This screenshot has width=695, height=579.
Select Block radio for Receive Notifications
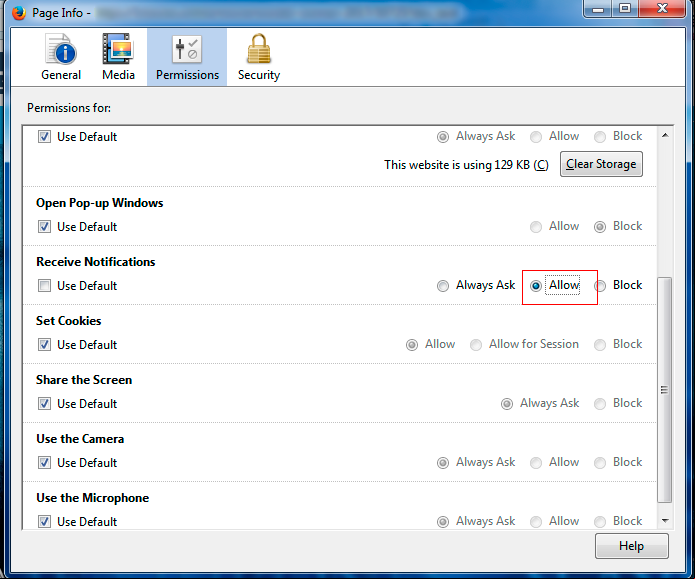tap(600, 286)
